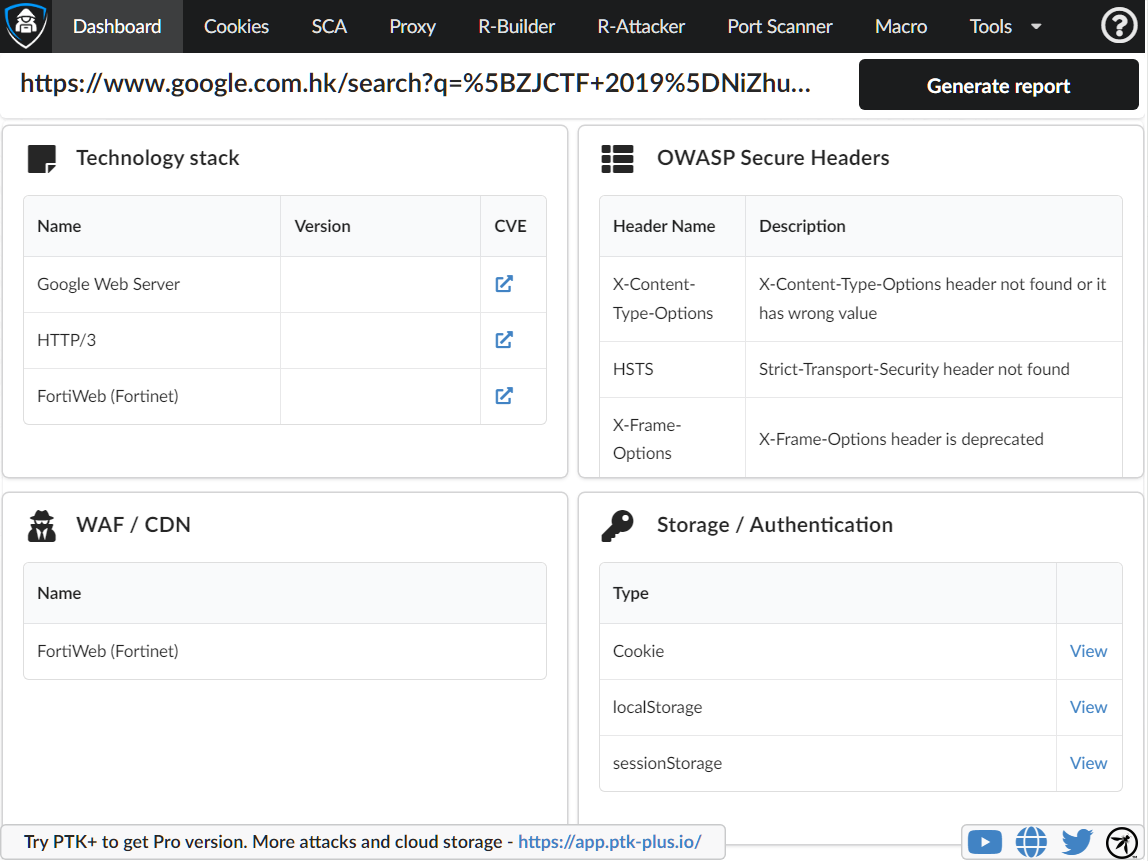View sessionStorage contents
Image resolution: width=1148 pixels, height=861 pixels.
[1088, 763]
